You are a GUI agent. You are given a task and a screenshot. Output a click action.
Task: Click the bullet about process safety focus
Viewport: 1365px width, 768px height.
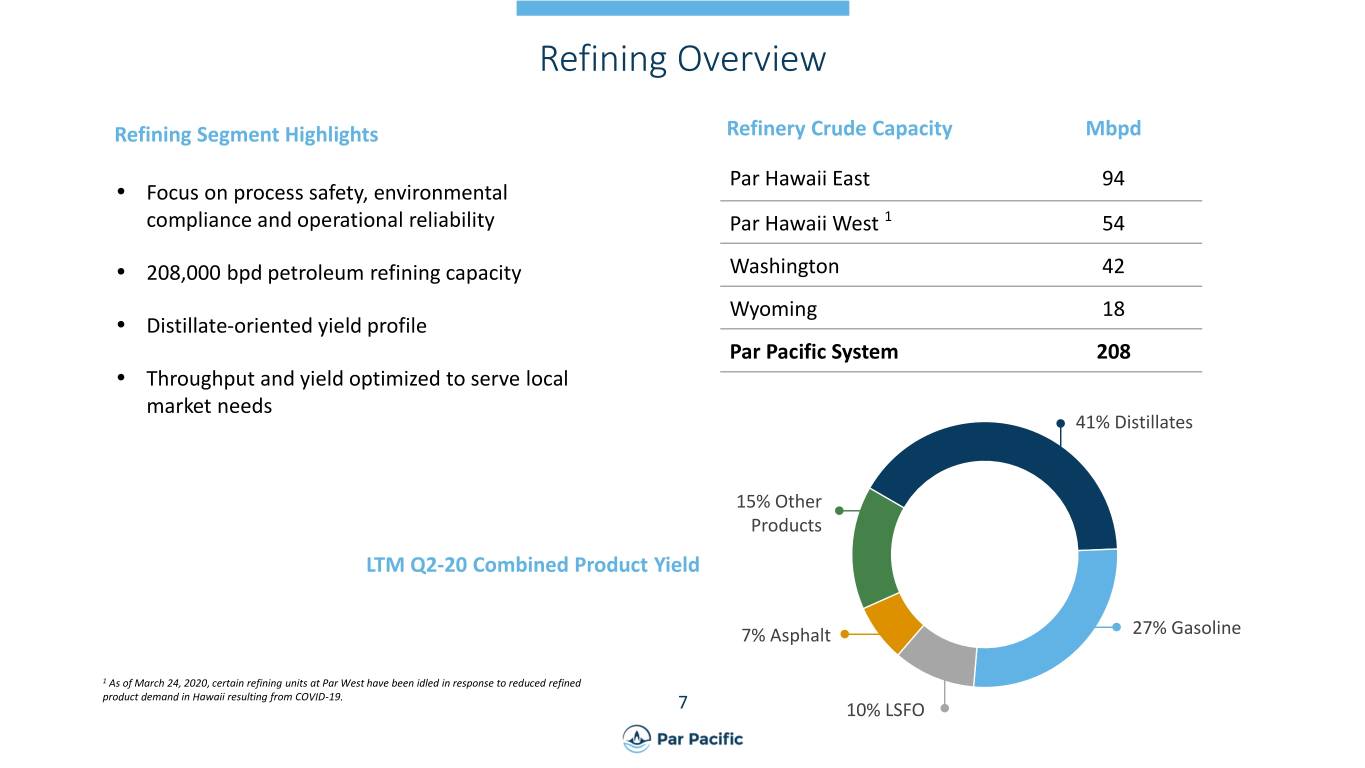tap(326, 206)
